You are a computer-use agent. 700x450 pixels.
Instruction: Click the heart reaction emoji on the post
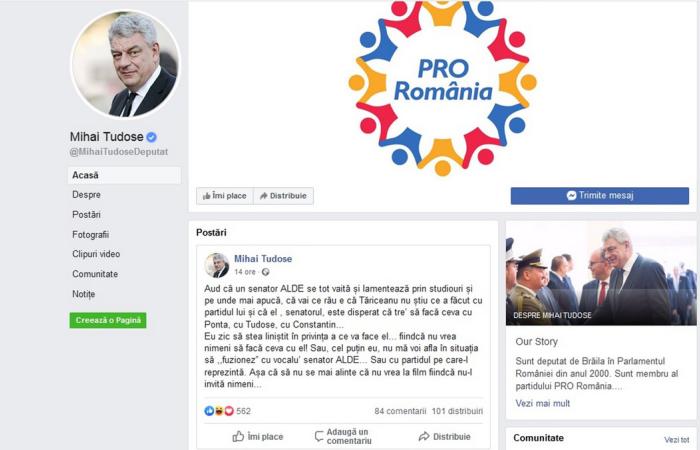[x=229, y=411]
